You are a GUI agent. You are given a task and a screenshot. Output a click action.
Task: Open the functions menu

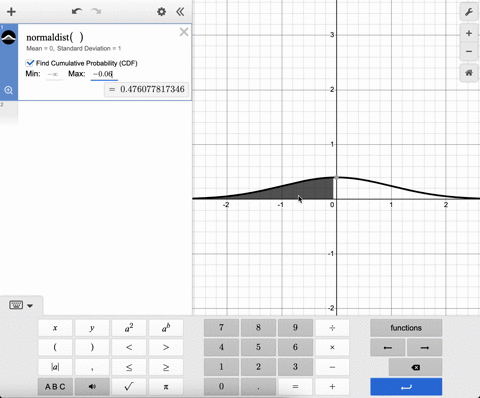[x=406, y=328]
